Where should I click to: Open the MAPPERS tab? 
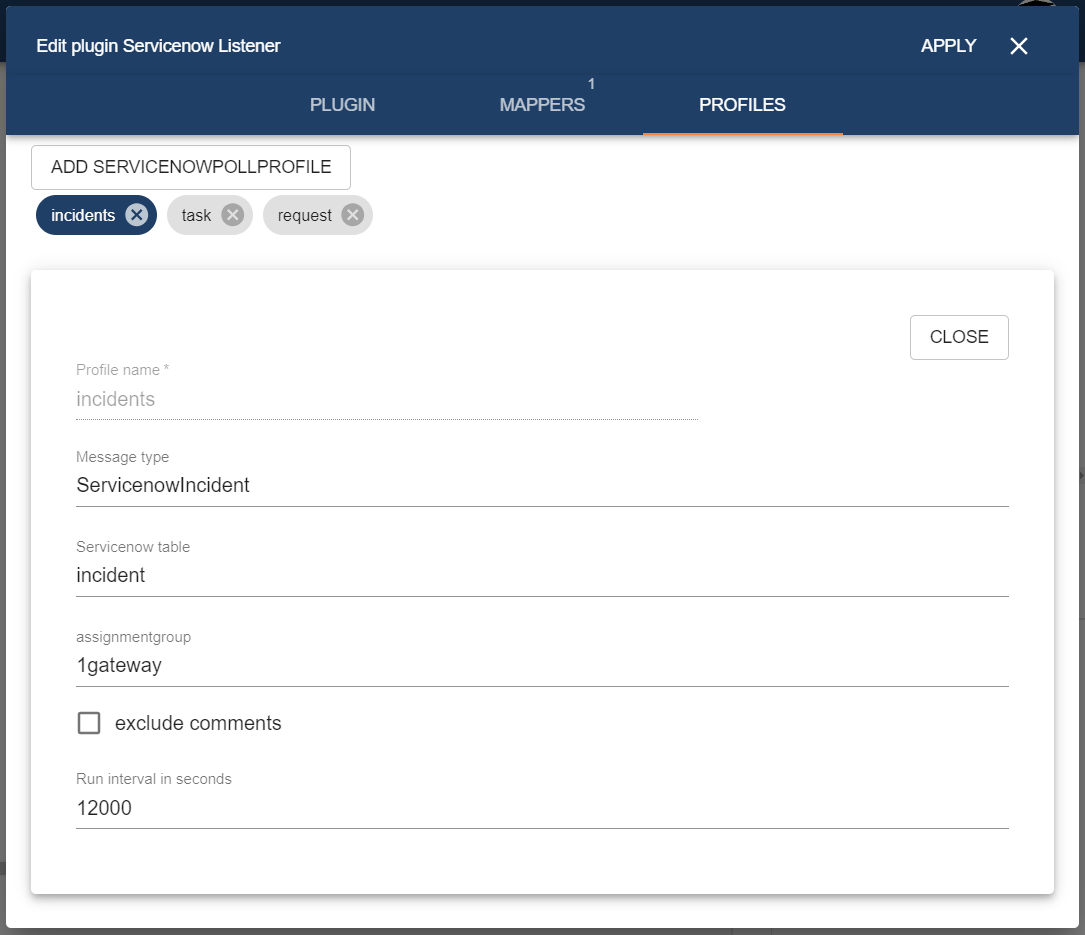coord(542,105)
